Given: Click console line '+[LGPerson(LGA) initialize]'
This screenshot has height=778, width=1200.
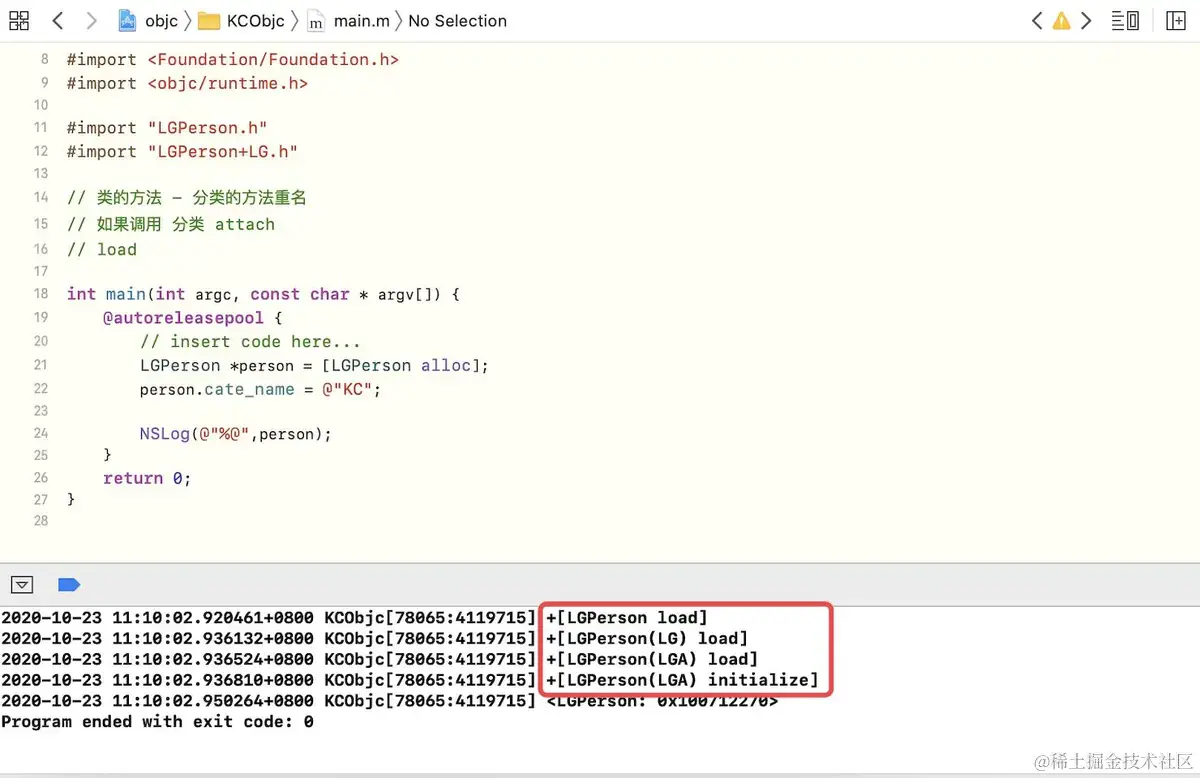Looking at the screenshot, I should [x=681, y=680].
